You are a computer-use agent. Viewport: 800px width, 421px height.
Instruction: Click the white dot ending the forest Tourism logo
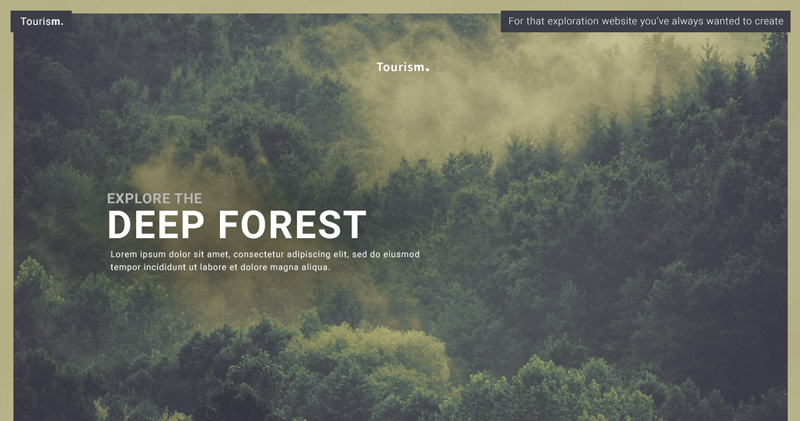[427, 69]
